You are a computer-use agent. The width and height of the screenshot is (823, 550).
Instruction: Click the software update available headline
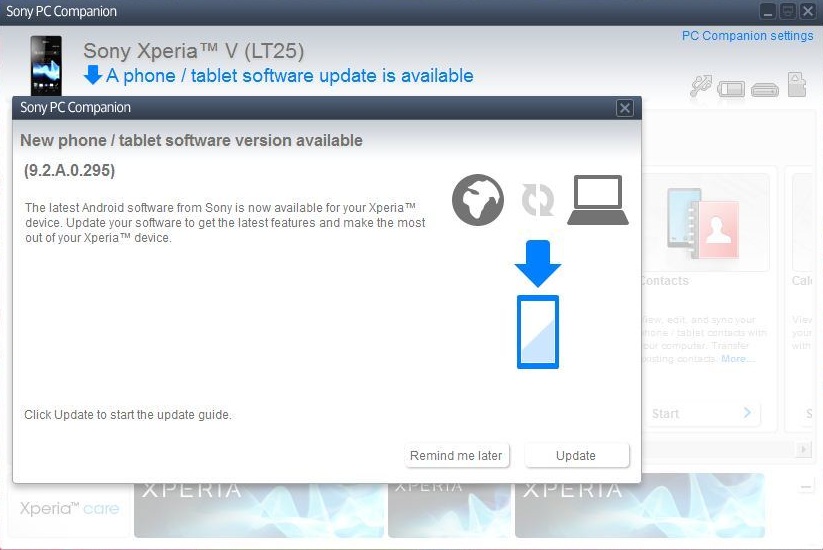tap(290, 76)
